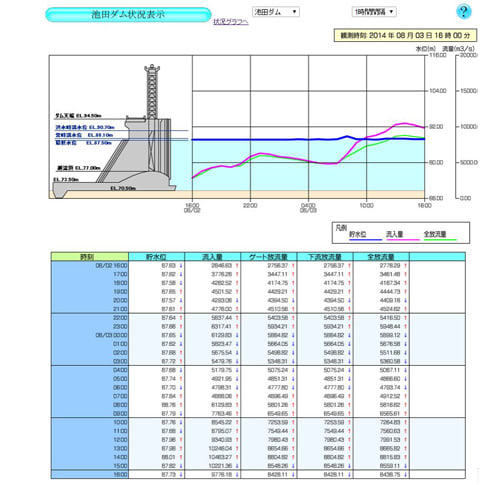Click red up arrow beside 19:00 water level
The height and width of the screenshot is (485, 480).
tap(181, 292)
